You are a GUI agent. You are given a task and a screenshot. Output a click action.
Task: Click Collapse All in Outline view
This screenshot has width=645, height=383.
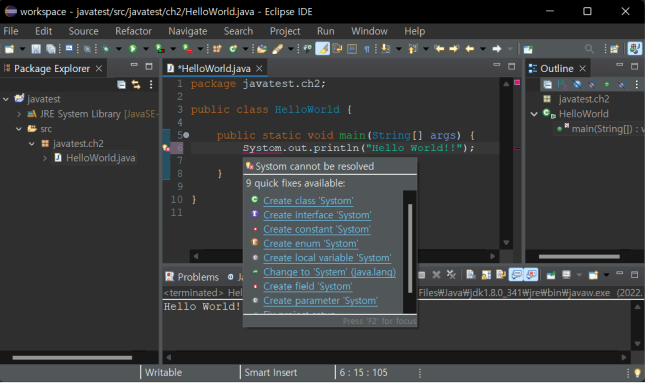coord(548,85)
